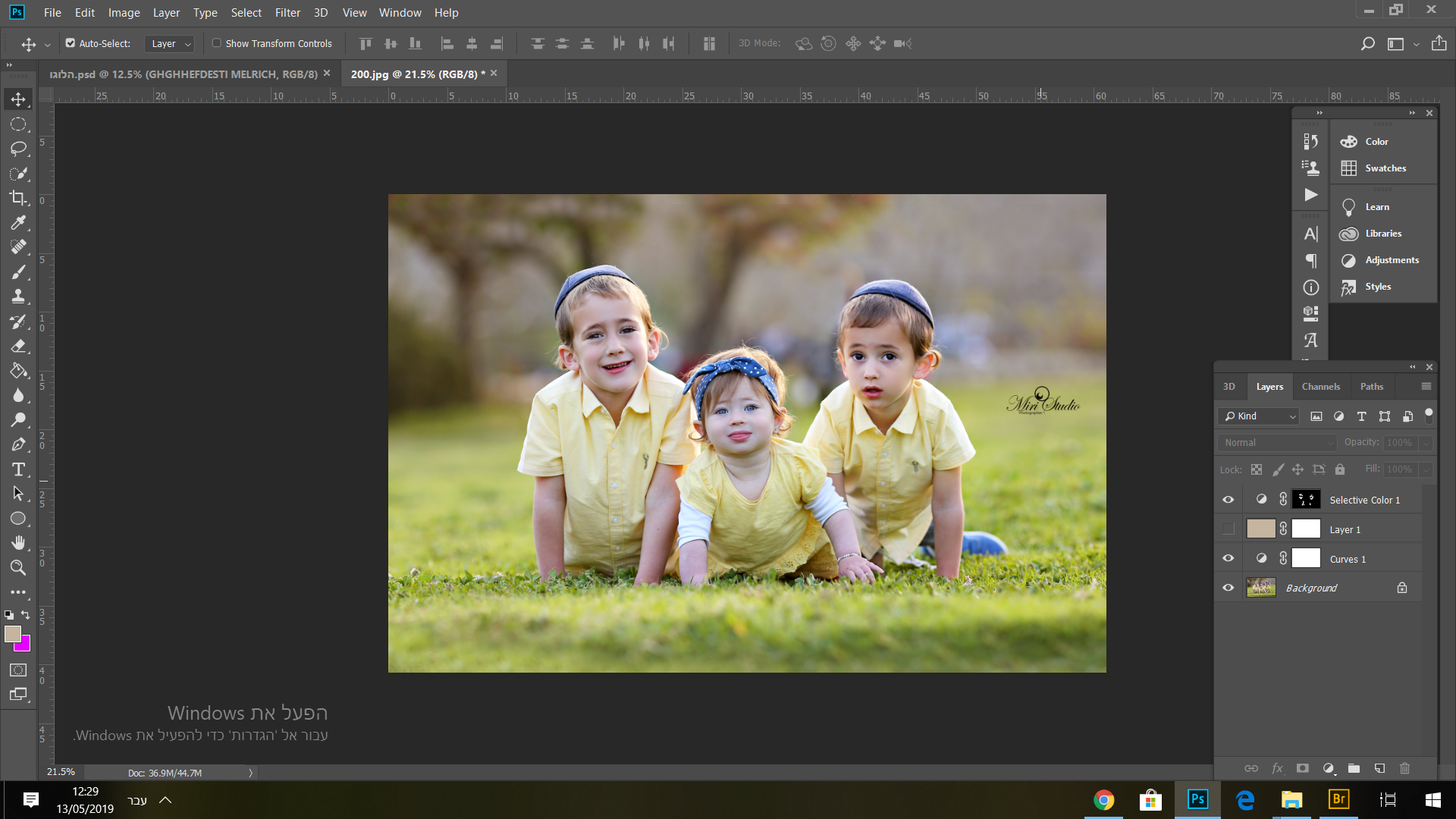Show the hidden Layer 1

click(x=1228, y=529)
